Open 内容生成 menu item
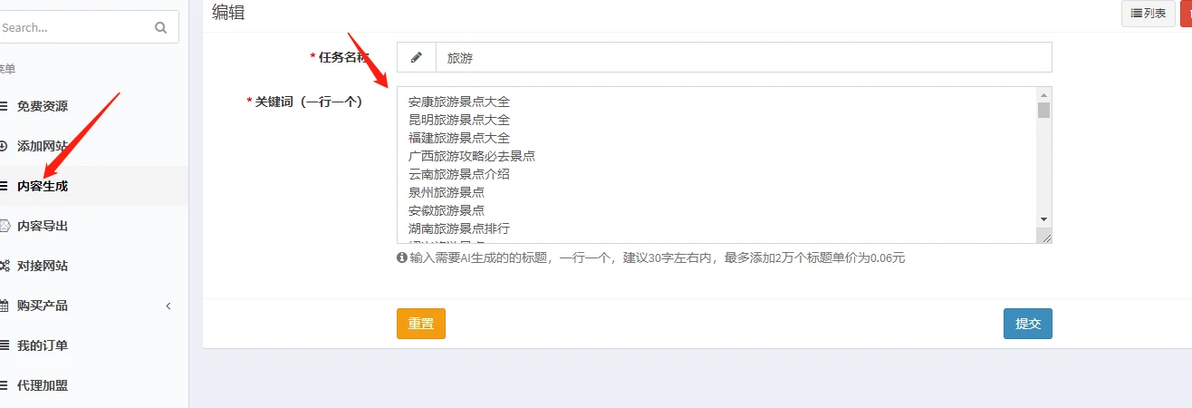The width and height of the screenshot is (1192, 408). (42, 186)
